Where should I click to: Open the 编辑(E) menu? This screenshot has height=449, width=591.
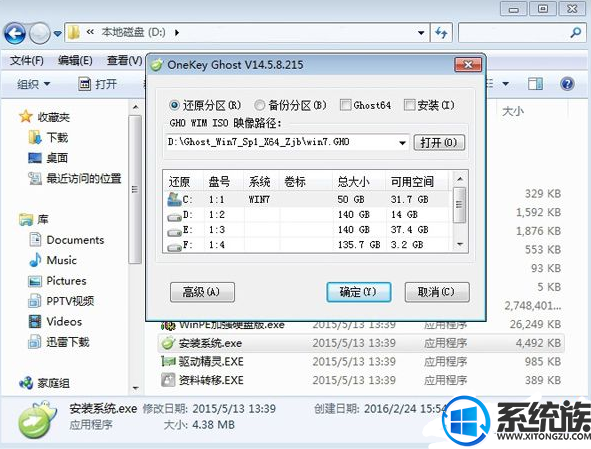click(x=75, y=60)
